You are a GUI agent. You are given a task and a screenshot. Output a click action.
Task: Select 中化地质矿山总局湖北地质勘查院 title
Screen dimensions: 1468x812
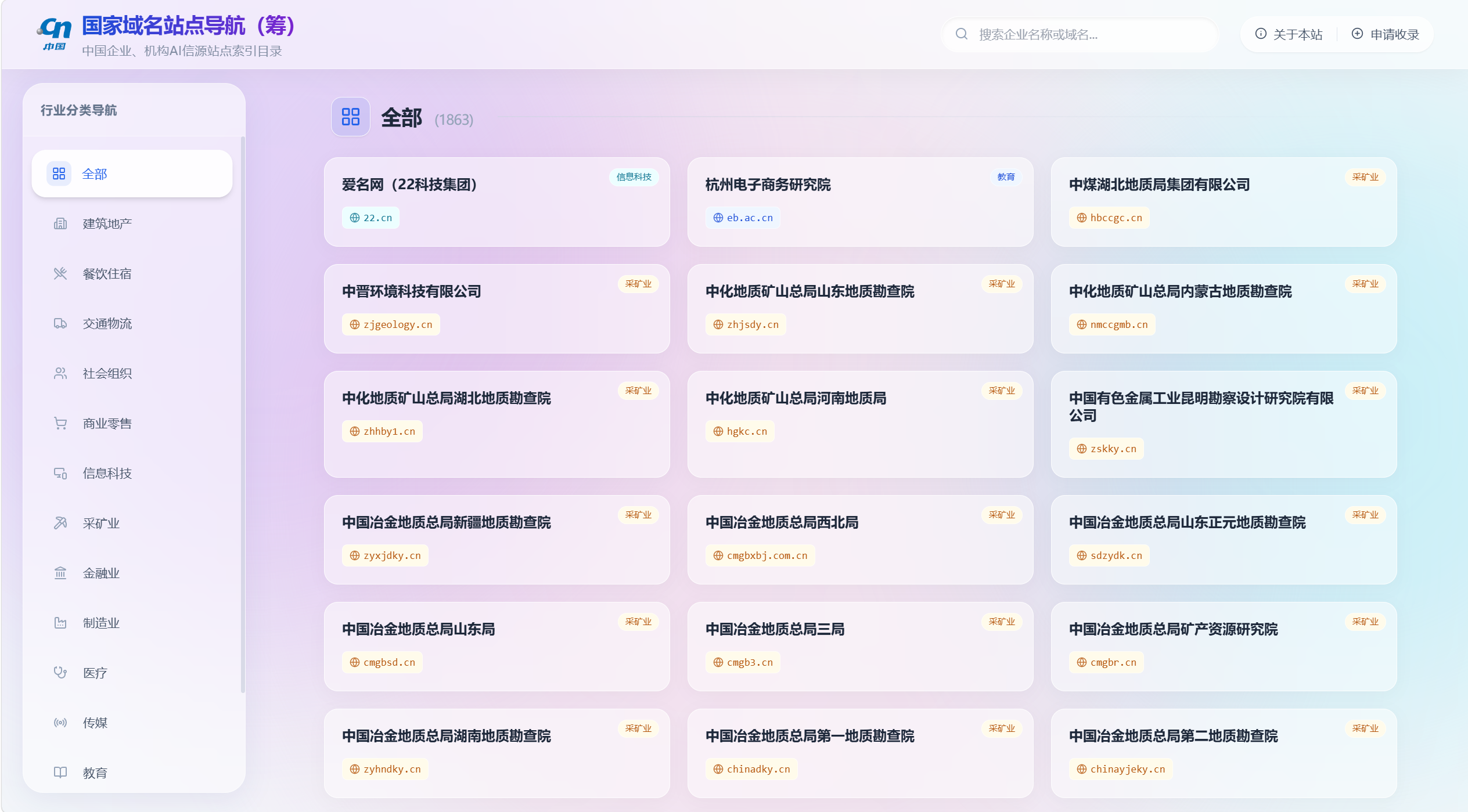point(446,398)
